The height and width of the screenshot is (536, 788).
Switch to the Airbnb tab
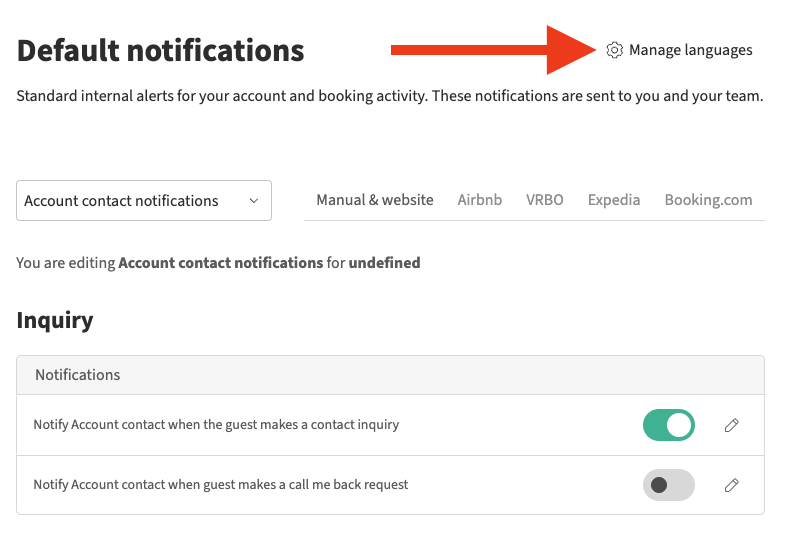[480, 200]
